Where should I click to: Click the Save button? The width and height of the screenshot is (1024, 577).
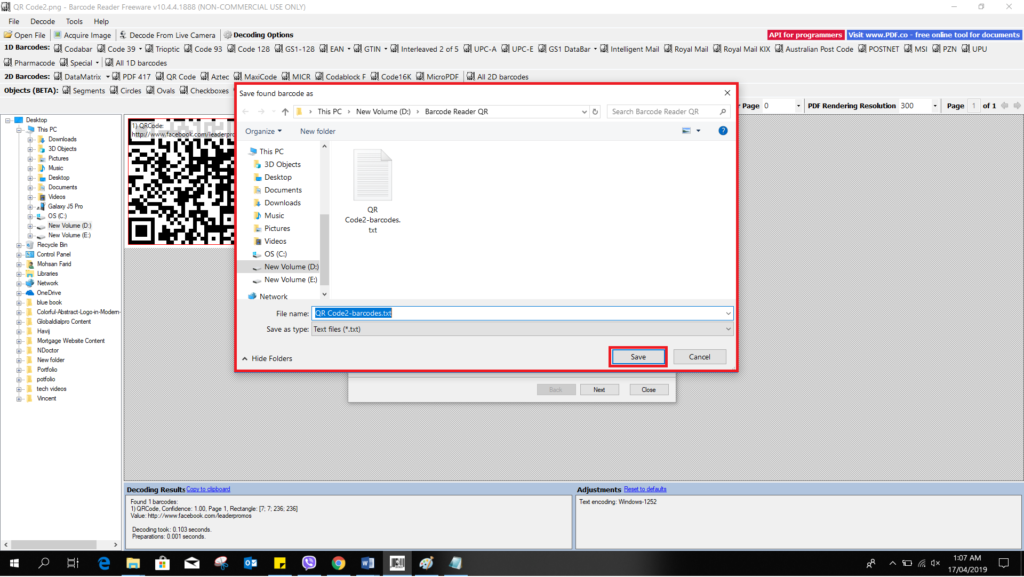point(638,357)
